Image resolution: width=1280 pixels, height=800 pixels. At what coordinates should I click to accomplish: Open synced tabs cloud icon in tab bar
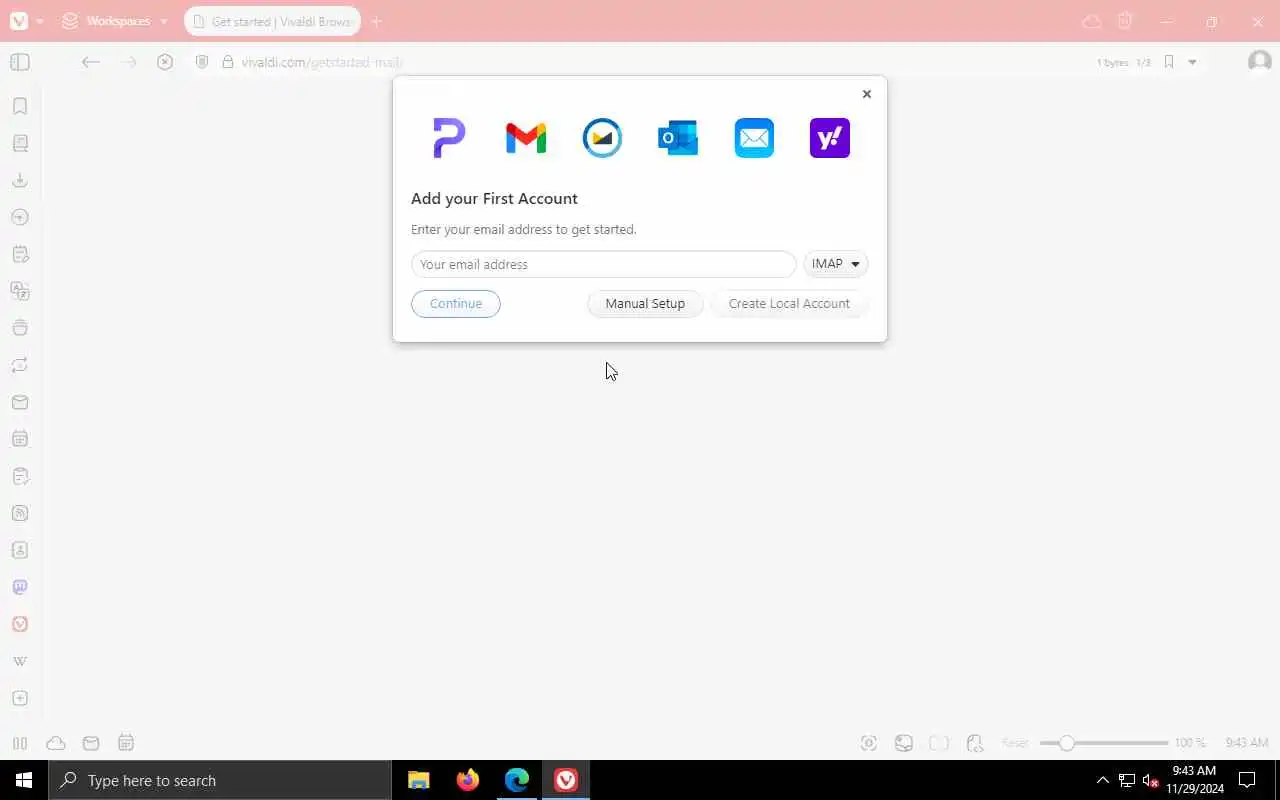pos(1092,21)
